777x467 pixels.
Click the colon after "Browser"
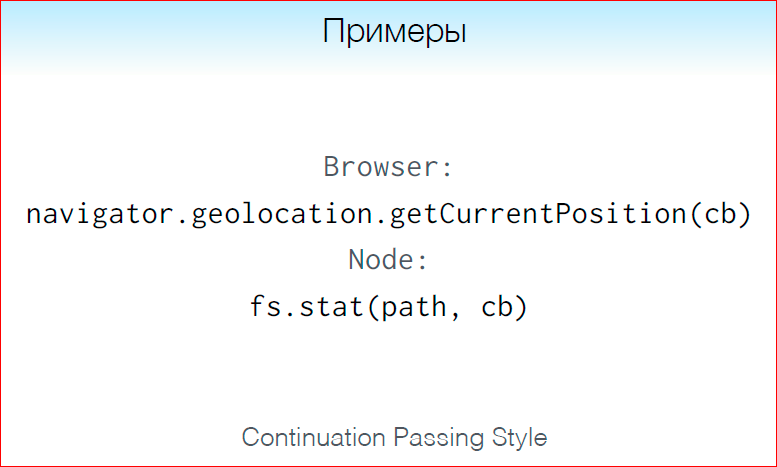[x=447, y=167]
